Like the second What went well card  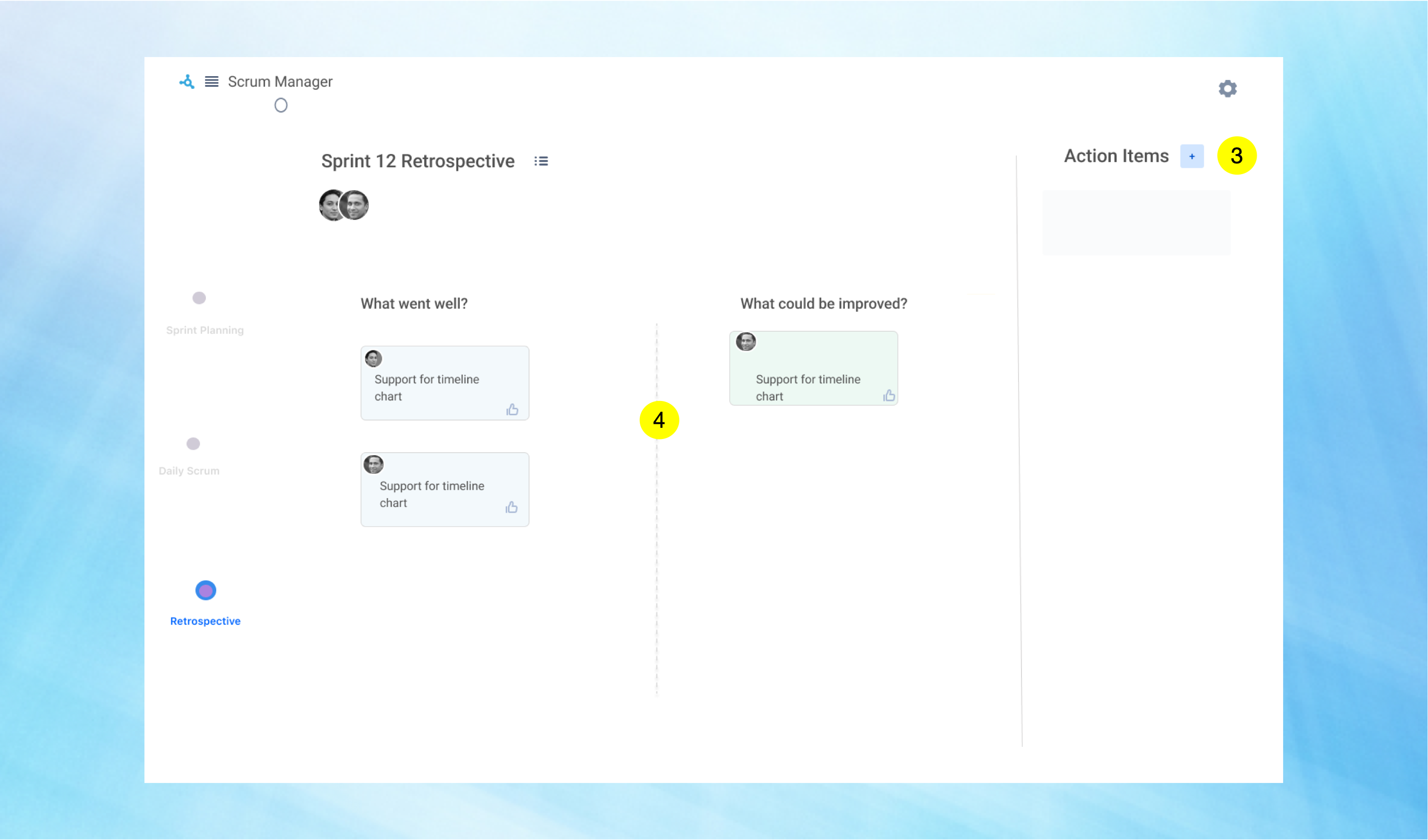[x=511, y=507]
